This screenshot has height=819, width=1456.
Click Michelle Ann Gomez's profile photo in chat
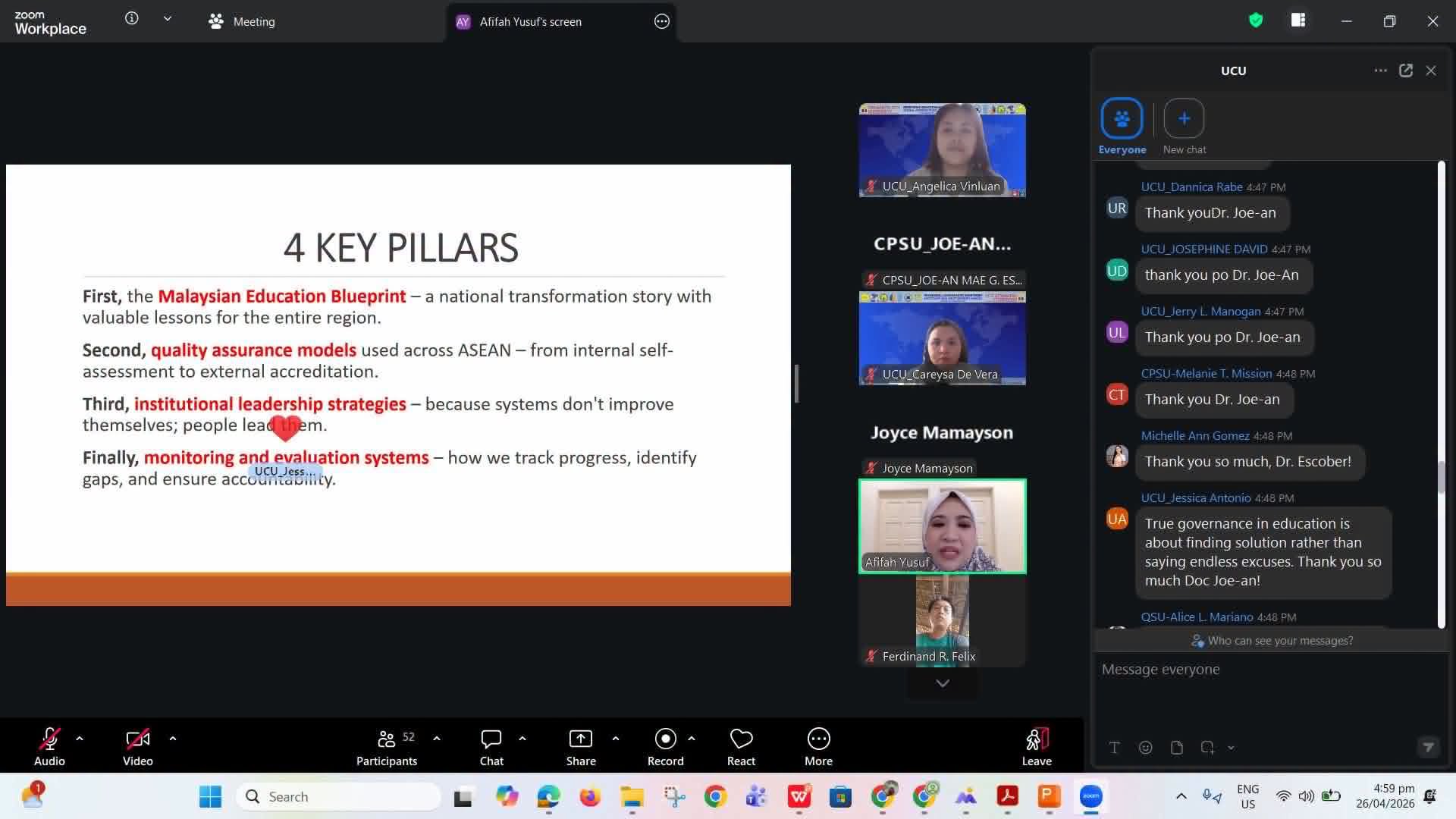(x=1117, y=457)
